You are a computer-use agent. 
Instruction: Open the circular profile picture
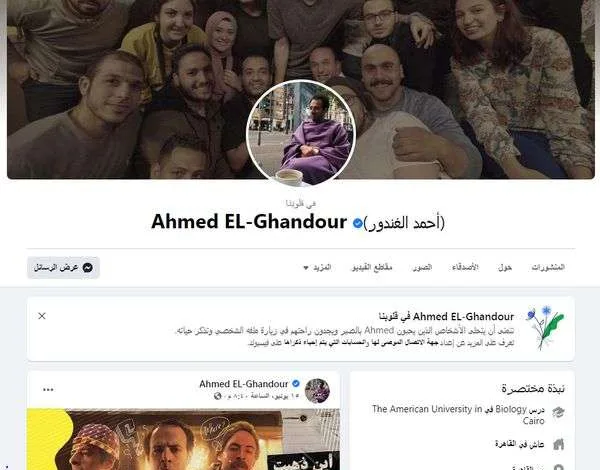pos(301,133)
